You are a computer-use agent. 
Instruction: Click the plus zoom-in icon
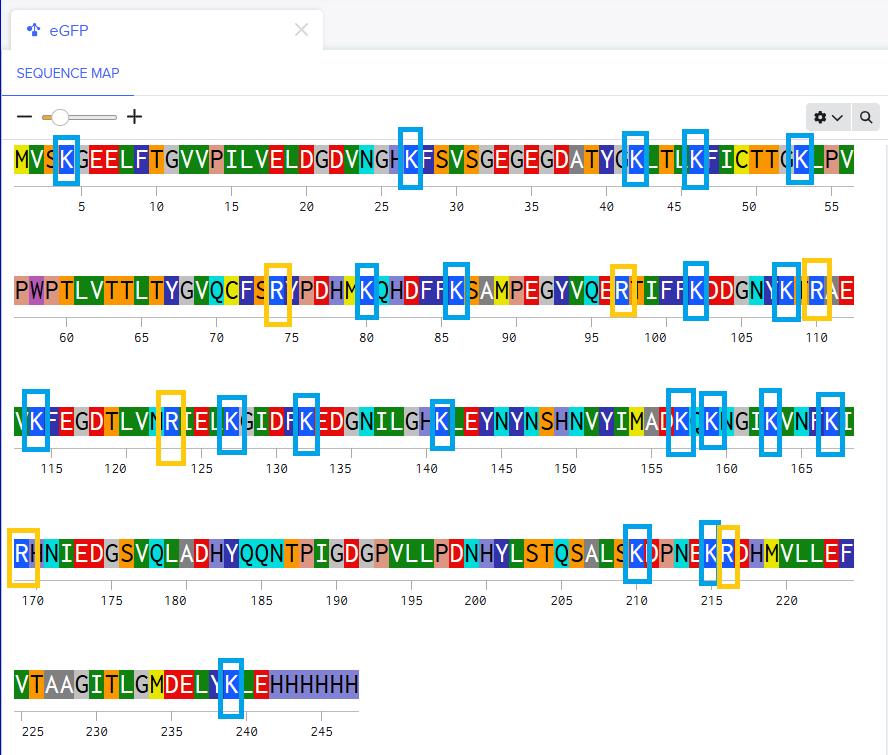(134, 117)
